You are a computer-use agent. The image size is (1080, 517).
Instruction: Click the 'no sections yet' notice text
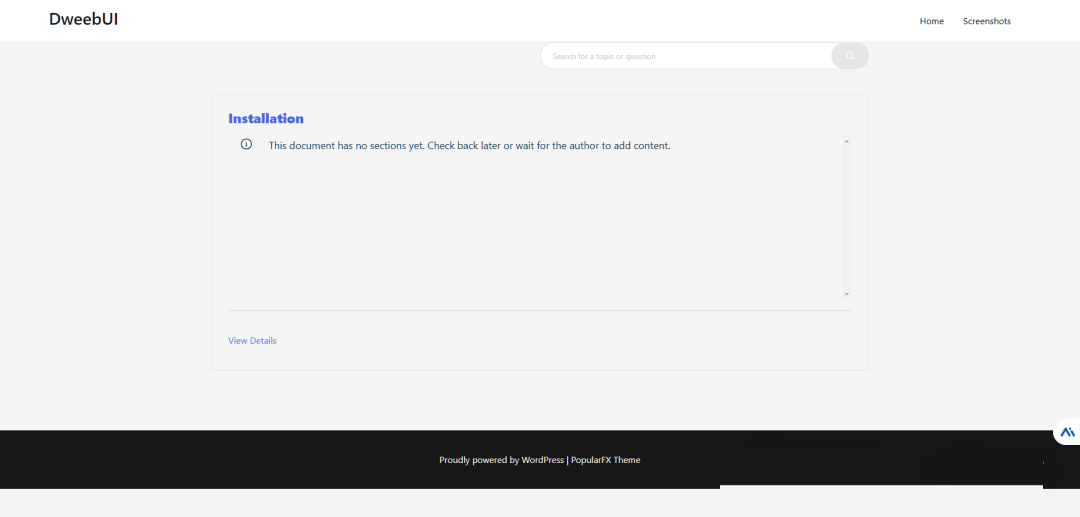point(469,145)
